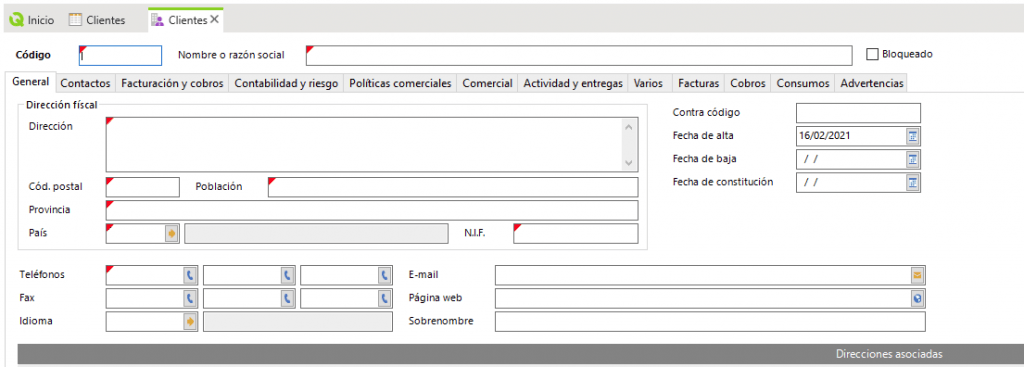
Task: Click the Página web input field
Action: (703, 298)
